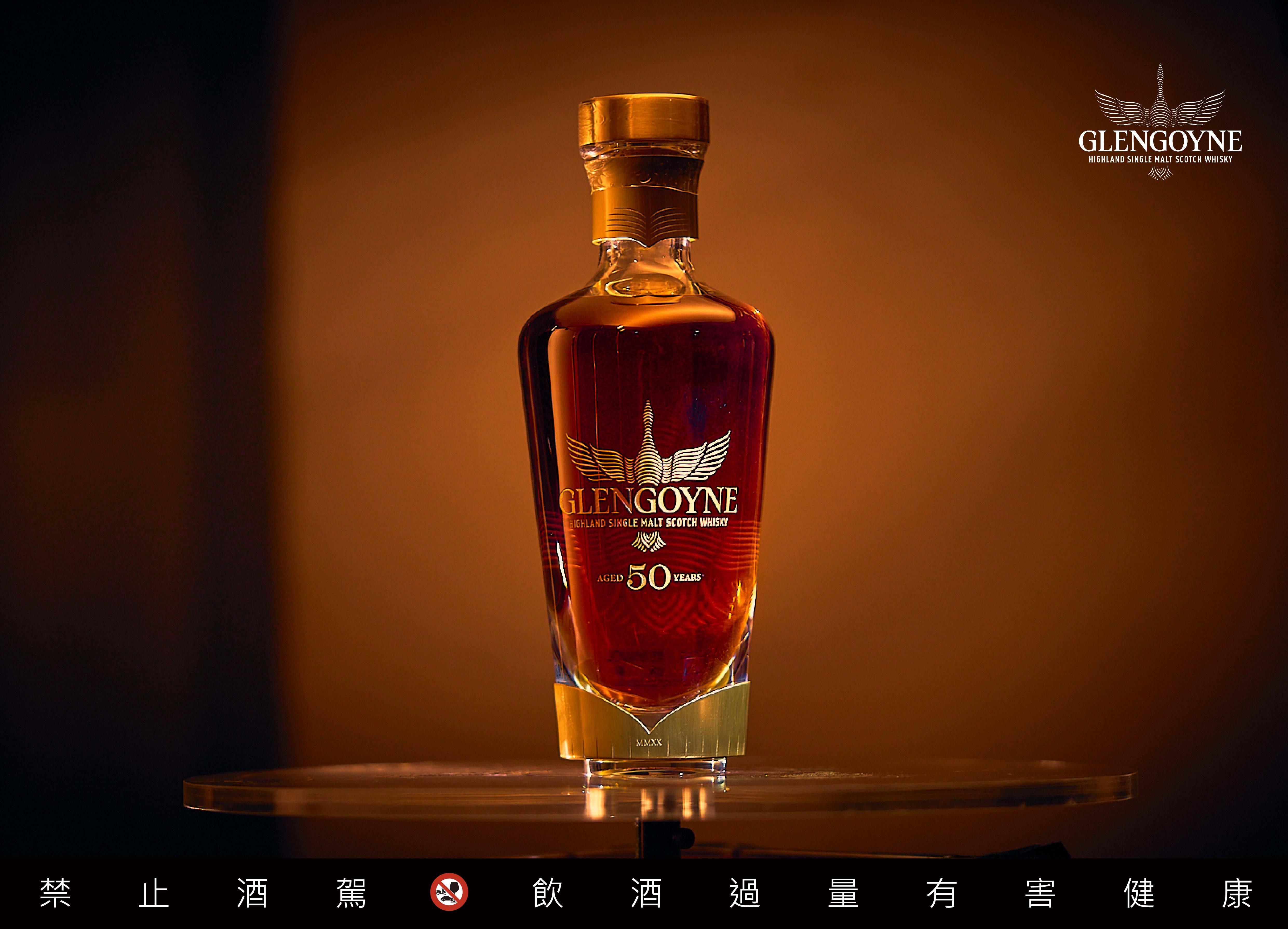This screenshot has height=929, width=1288.
Task: Click the word "YEARS" on the bottle
Action: (687, 577)
